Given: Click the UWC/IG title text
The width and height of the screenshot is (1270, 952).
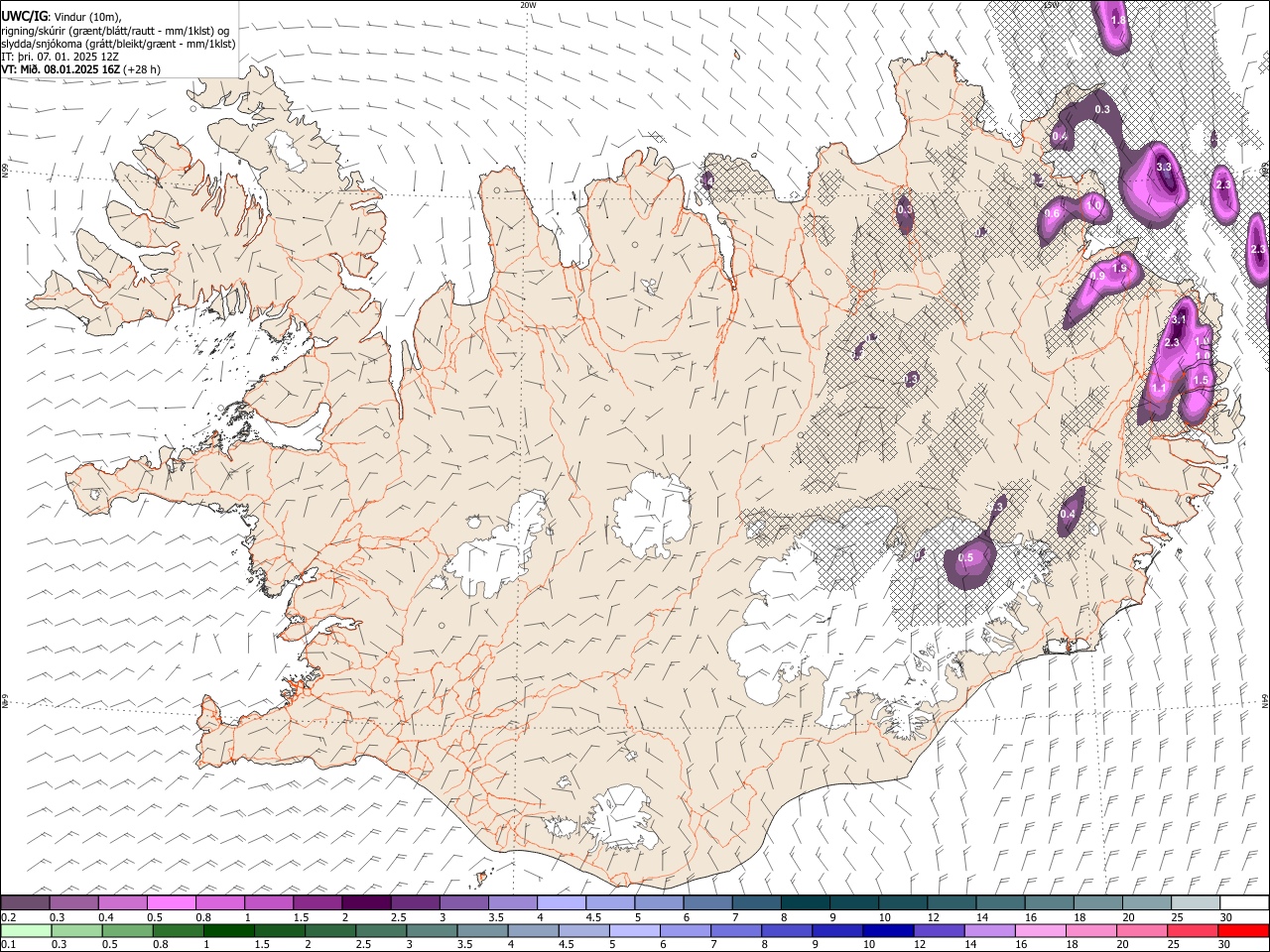Looking at the screenshot, I should pos(23,16).
